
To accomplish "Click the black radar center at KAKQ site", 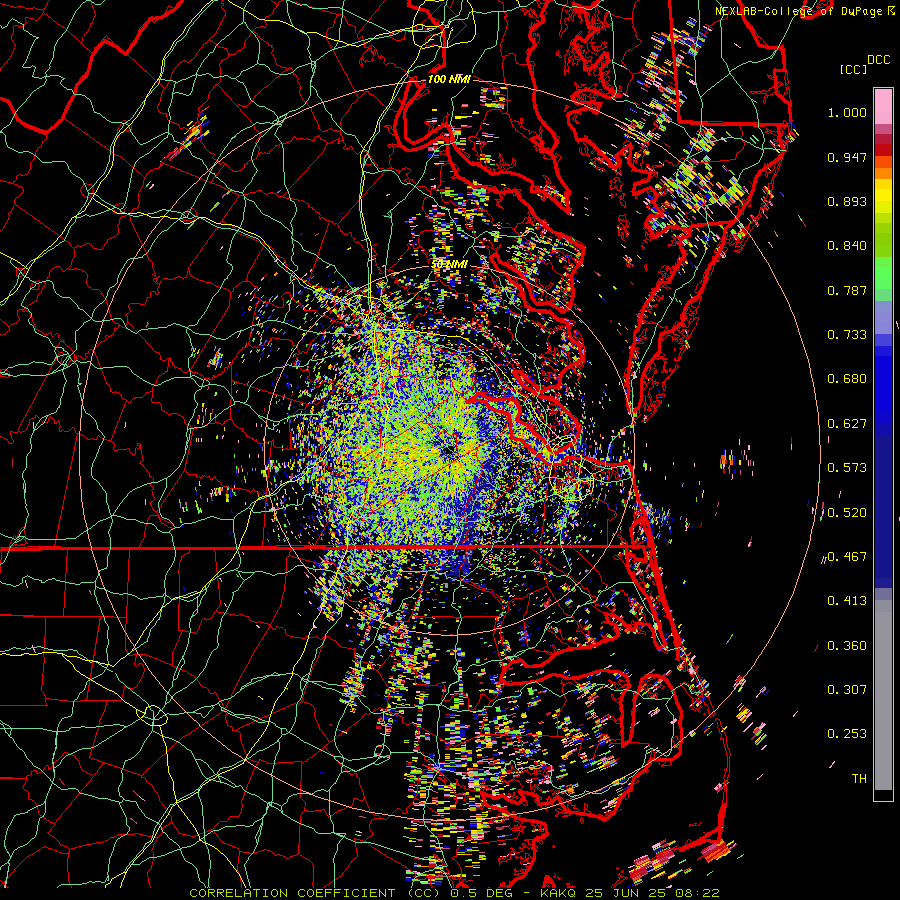I will pos(448,452).
